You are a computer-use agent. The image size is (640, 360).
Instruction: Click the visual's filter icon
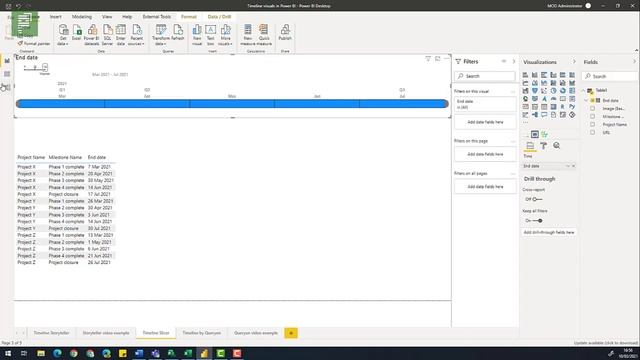point(428,59)
